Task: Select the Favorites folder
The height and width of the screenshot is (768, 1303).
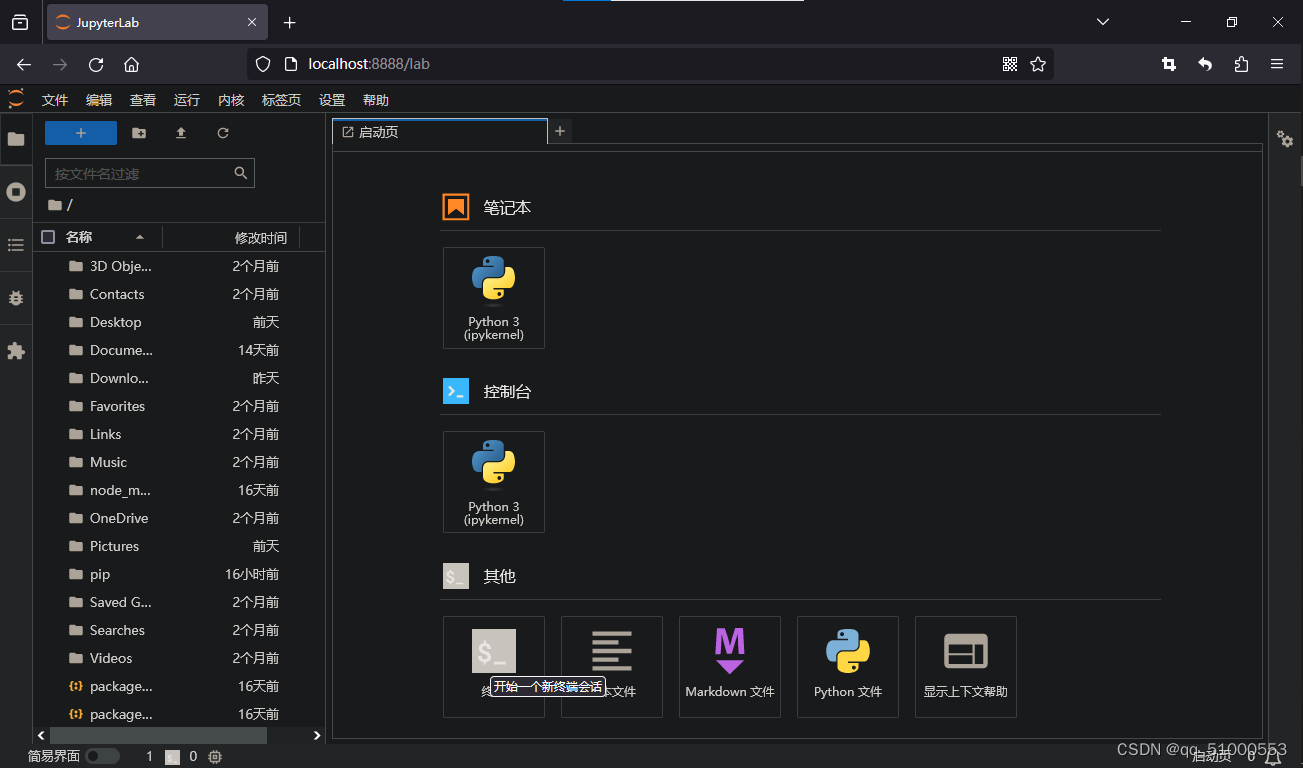Action: point(179,406)
